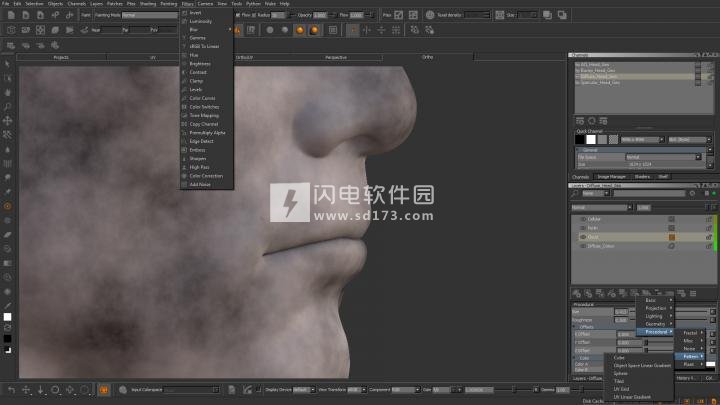This screenshot has height=405, width=720.
Task: Switch to the Image Manager tab
Action: tap(612, 177)
